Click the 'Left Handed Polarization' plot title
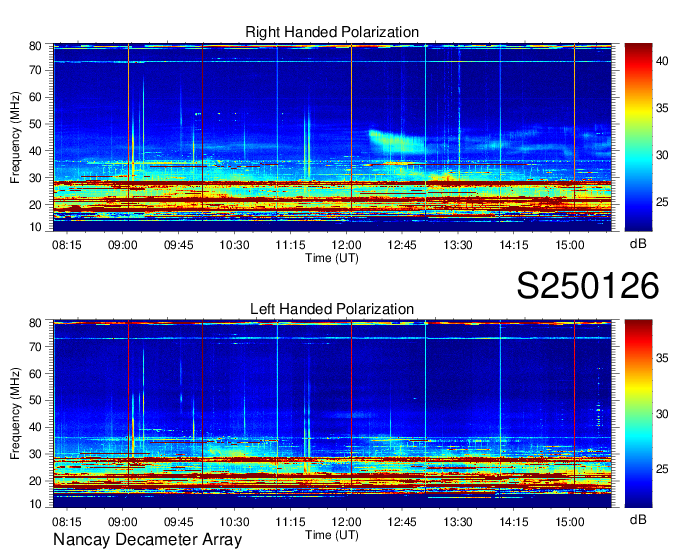The width and height of the screenshot is (680, 552). tap(332, 309)
